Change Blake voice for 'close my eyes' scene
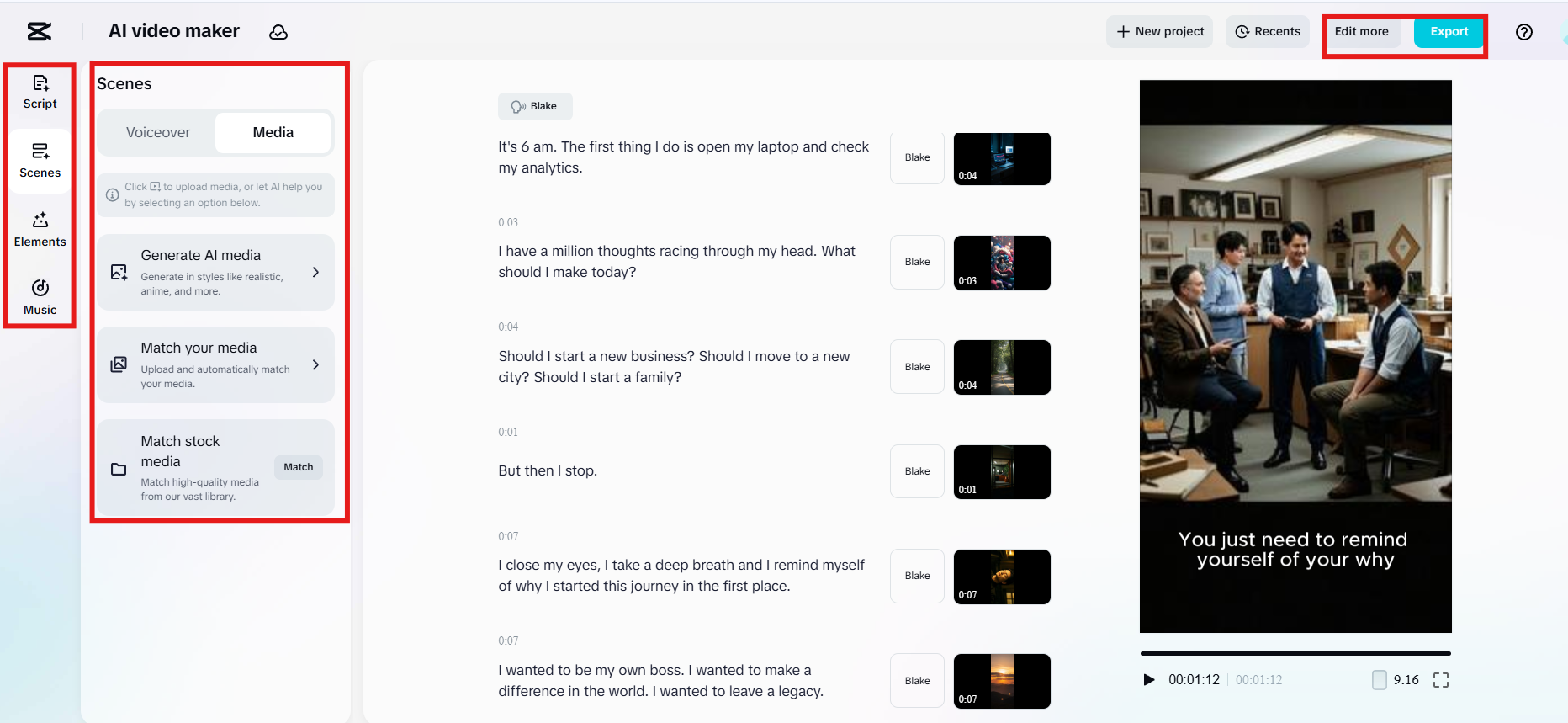The height and width of the screenshot is (723, 1568). point(918,576)
